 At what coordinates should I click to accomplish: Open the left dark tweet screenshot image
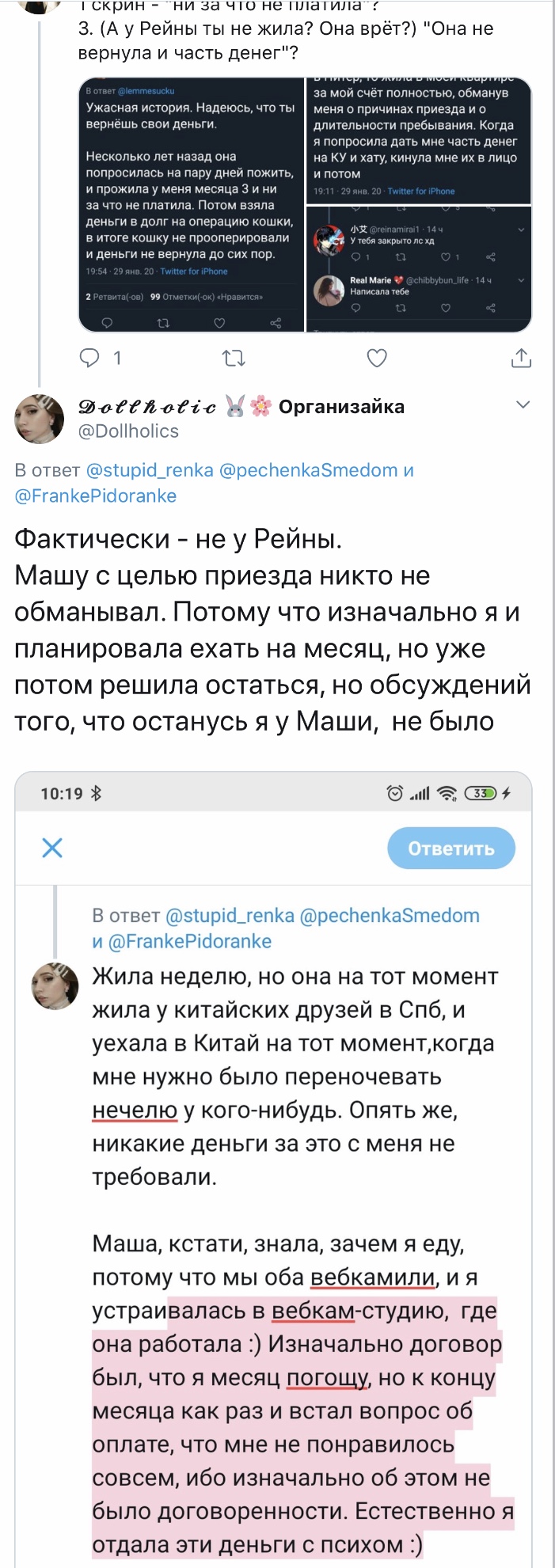[x=191, y=204]
